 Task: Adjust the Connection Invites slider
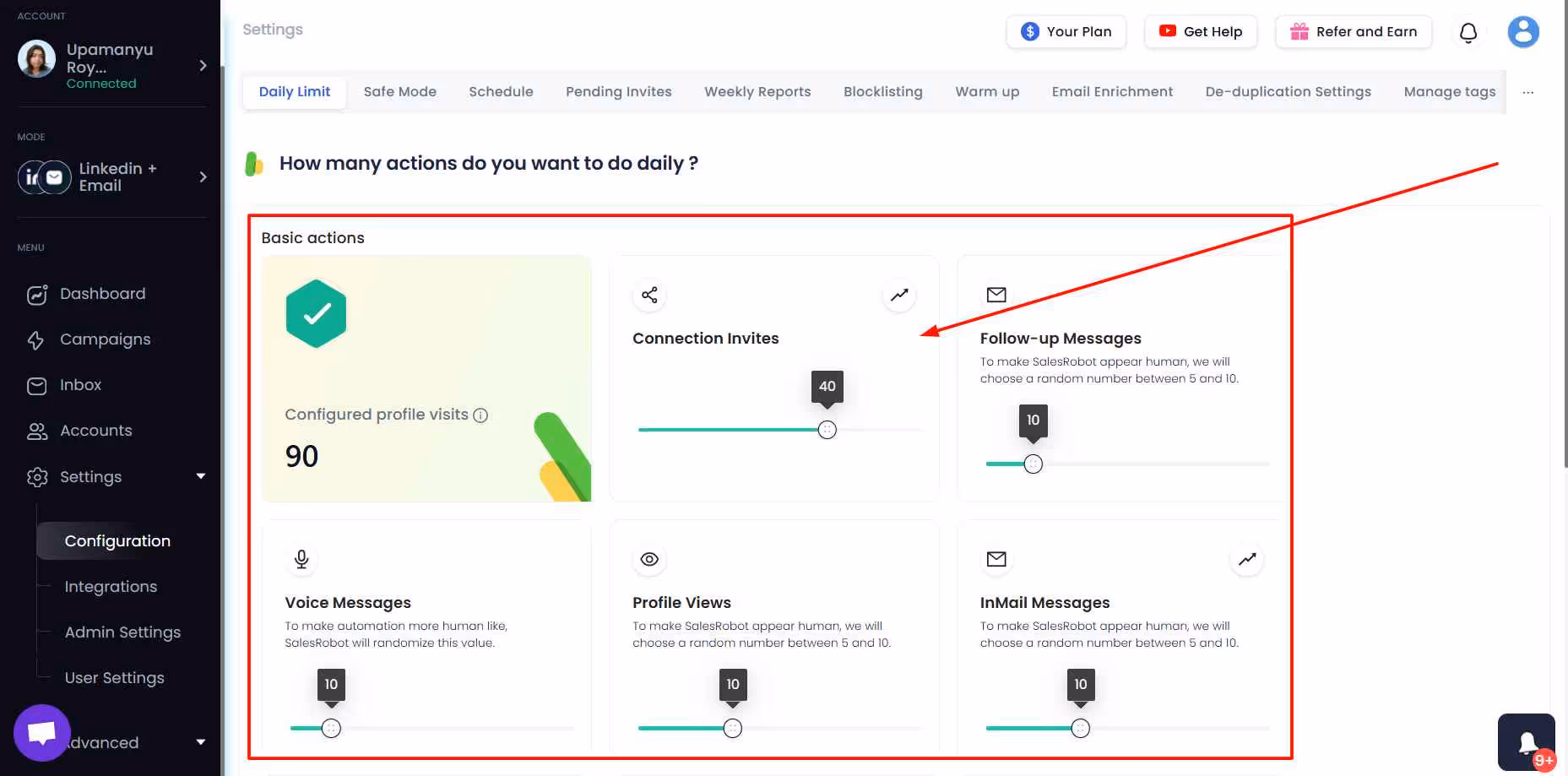[827, 429]
